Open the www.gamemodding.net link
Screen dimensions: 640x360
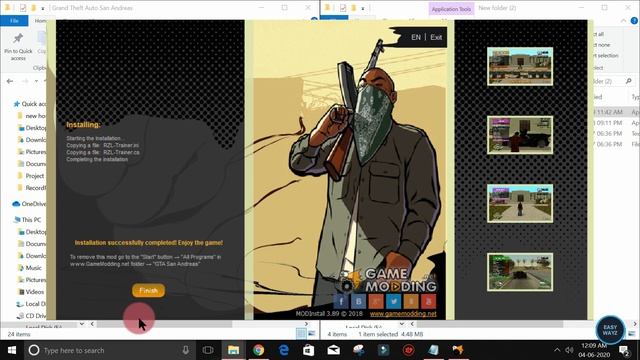pyautogui.click(x=403, y=314)
